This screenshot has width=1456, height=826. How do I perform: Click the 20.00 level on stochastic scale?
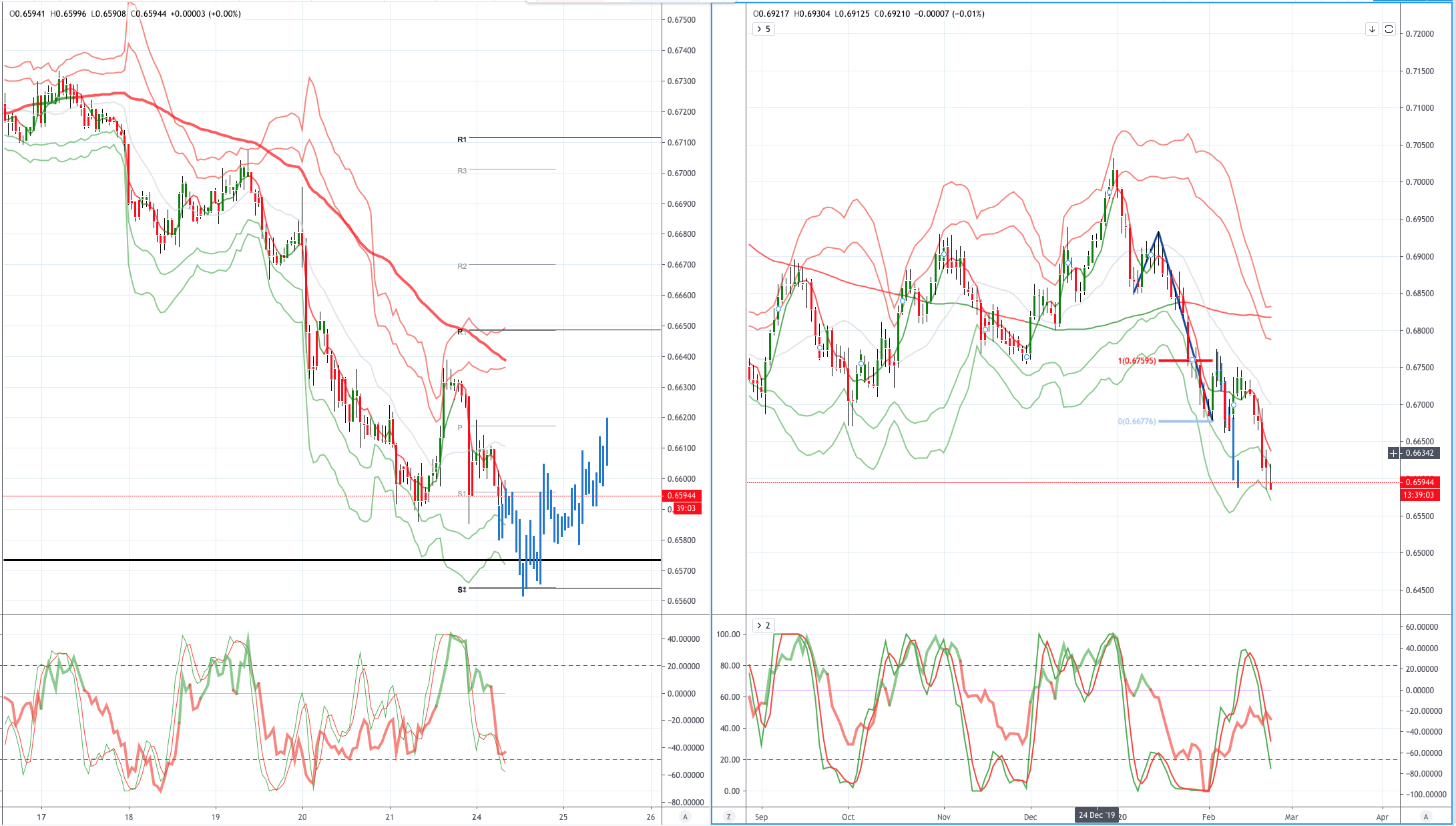pyautogui.click(x=732, y=760)
